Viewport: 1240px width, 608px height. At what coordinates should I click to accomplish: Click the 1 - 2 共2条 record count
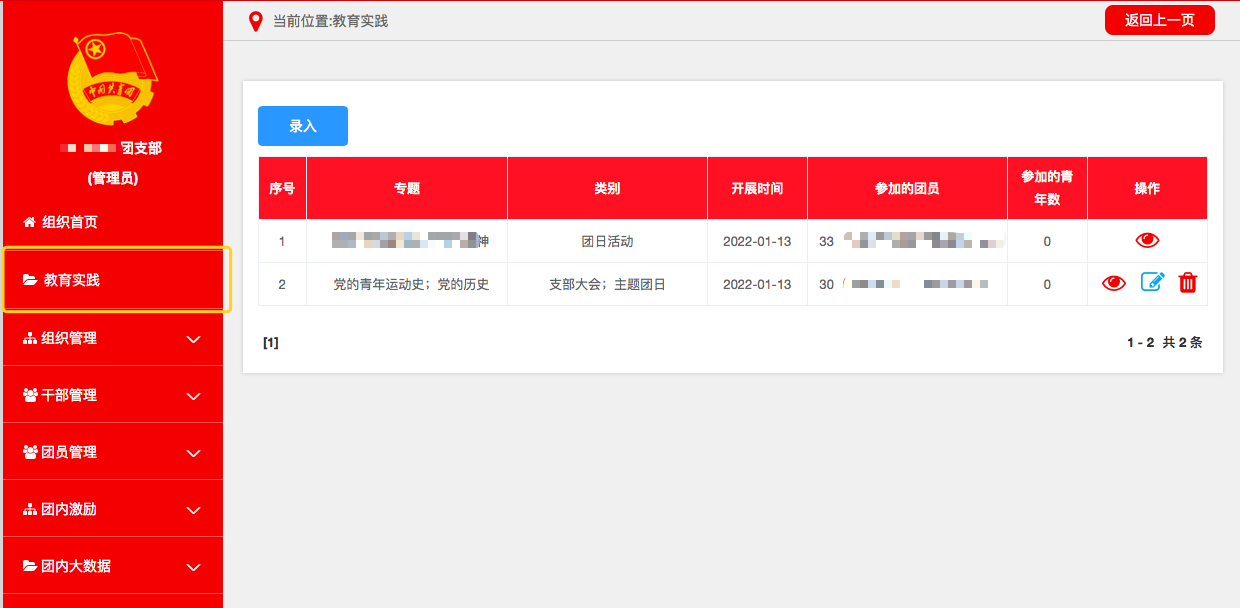(x=1164, y=342)
